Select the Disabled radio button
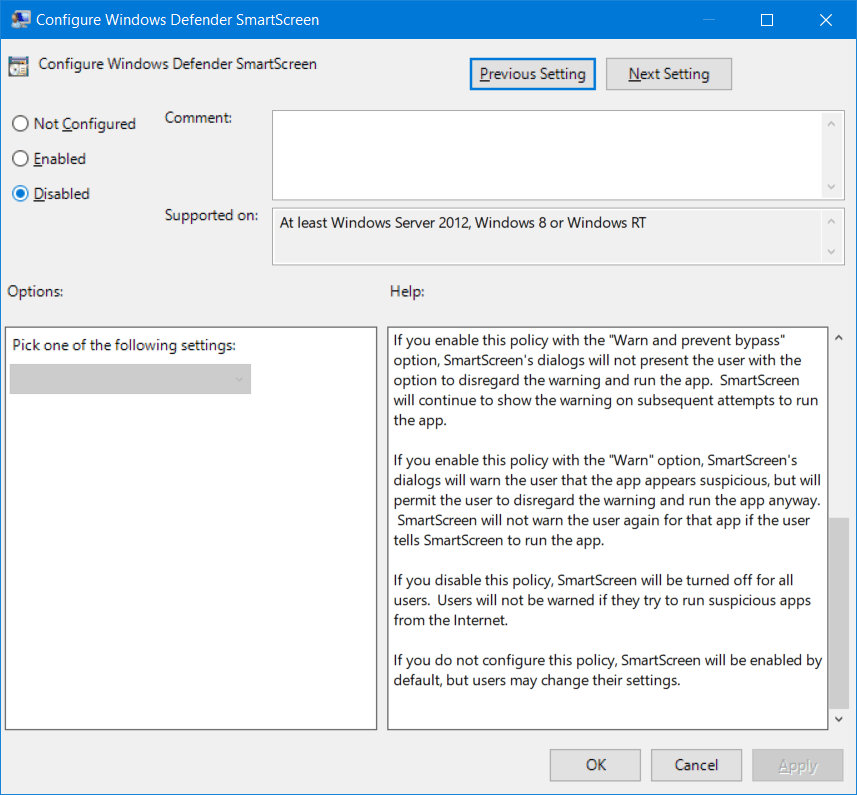The width and height of the screenshot is (857, 795). (20, 193)
